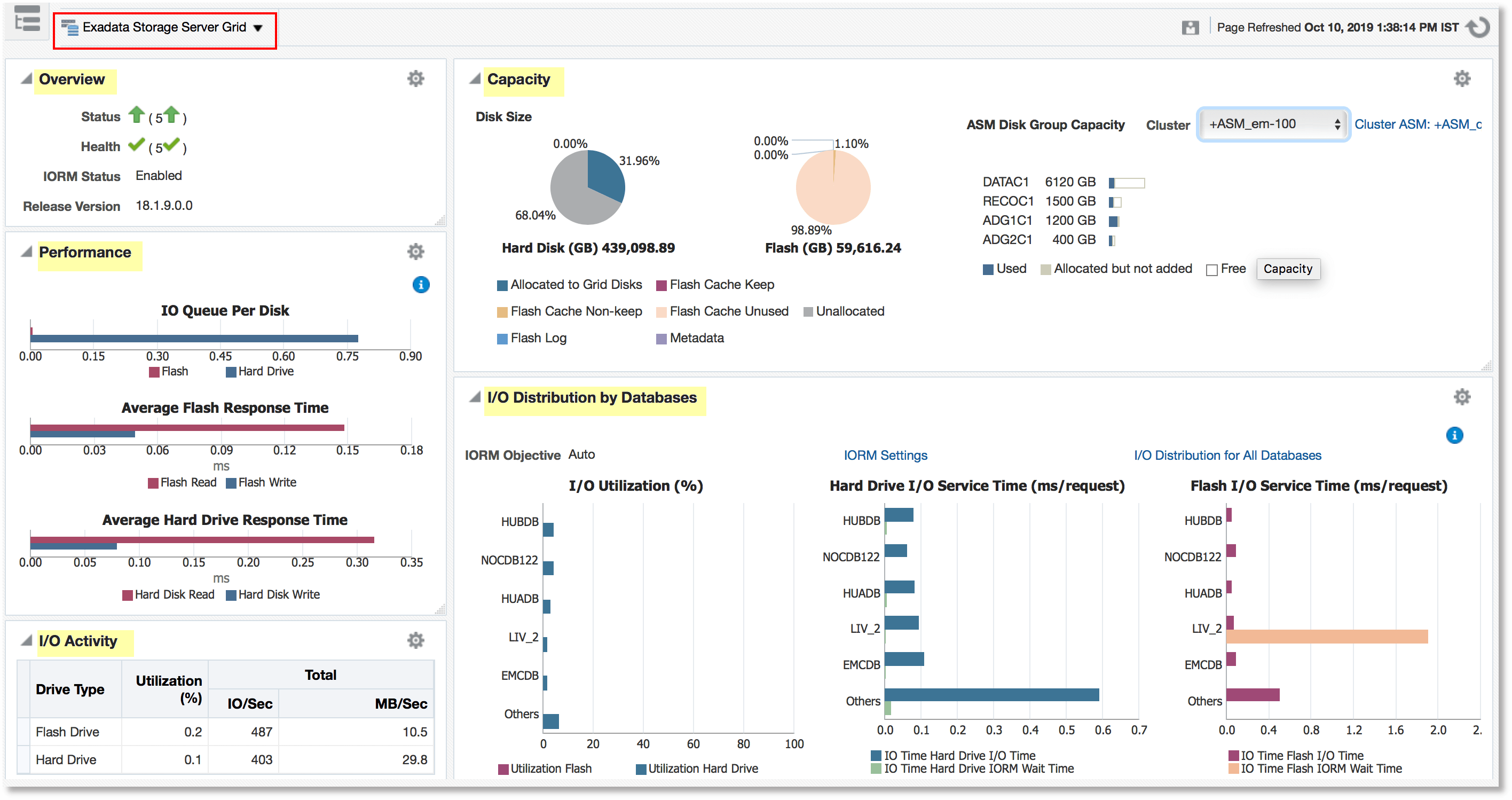Click the info icon above IO Queue chart
This screenshot has width=1512, height=800.
[x=421, y=285]
